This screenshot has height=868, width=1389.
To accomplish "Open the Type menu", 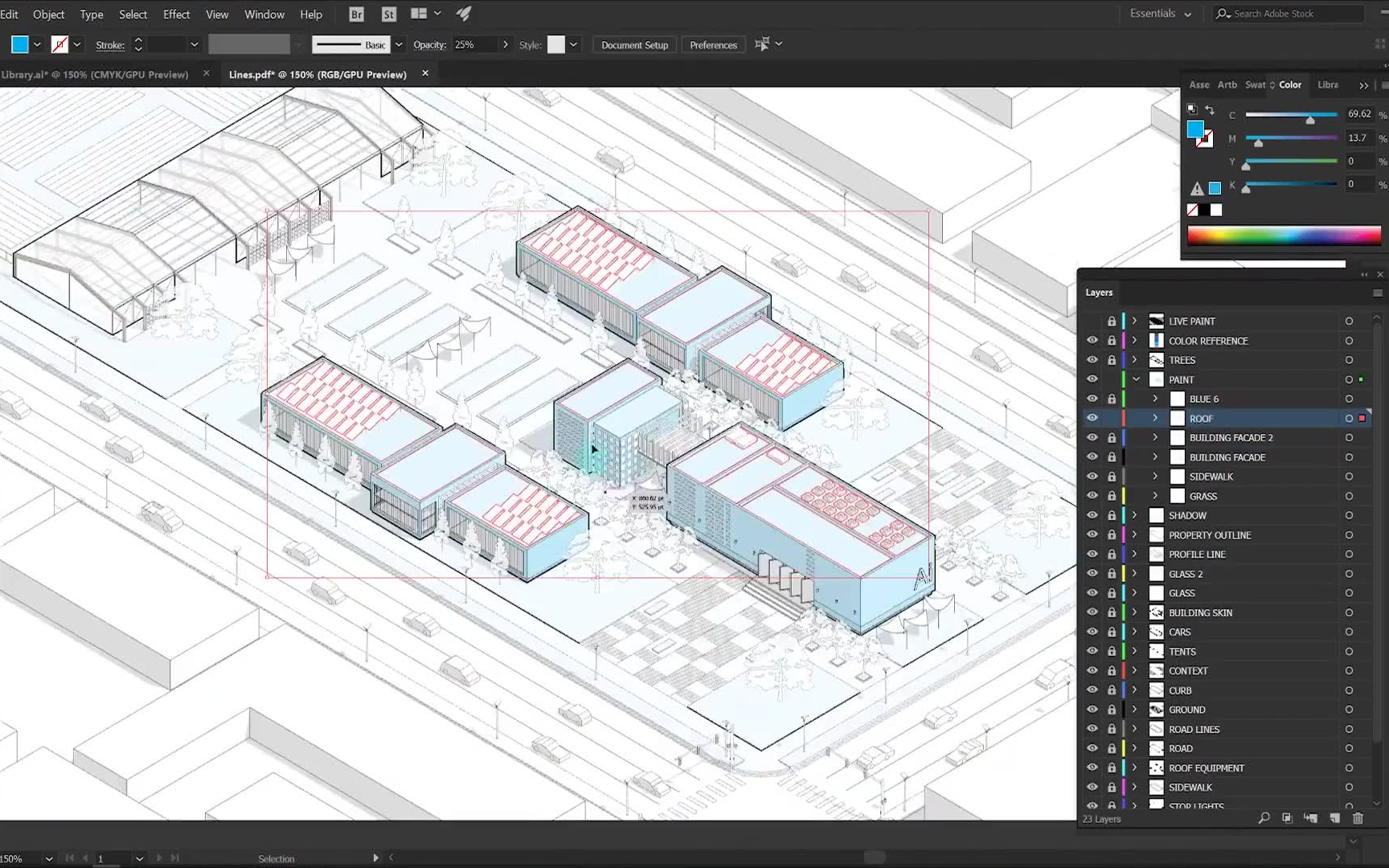I will [92, 14].
